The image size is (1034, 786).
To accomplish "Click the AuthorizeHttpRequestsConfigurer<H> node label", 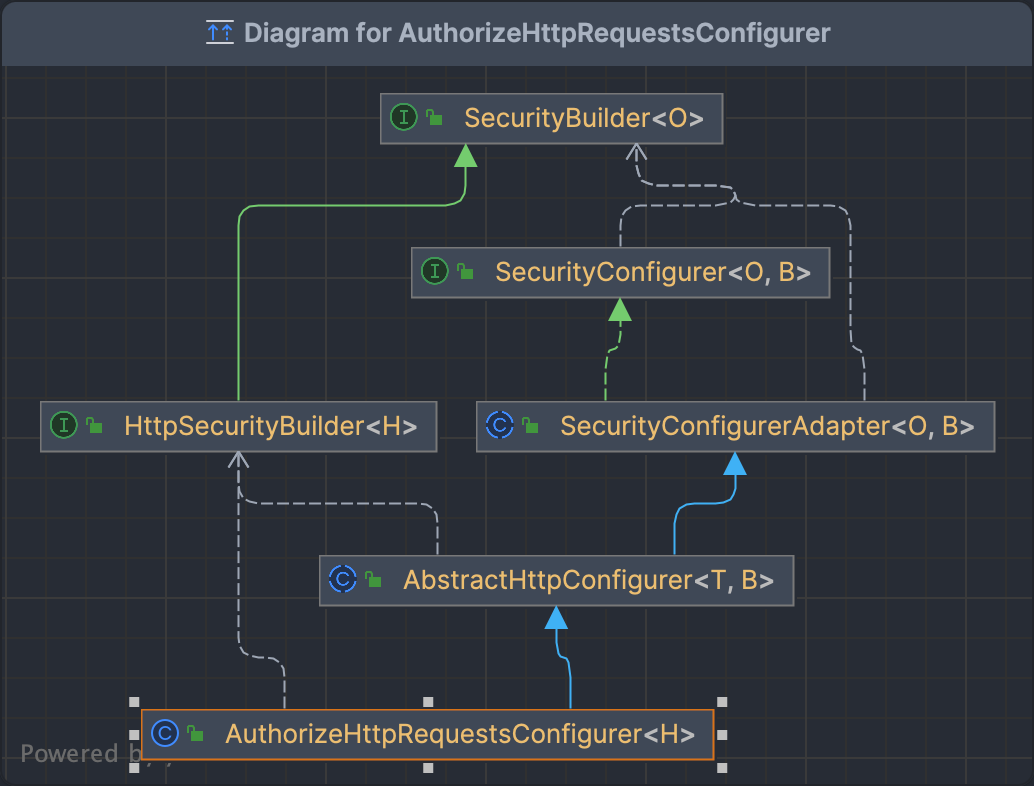I will click(x=460, y=734).
